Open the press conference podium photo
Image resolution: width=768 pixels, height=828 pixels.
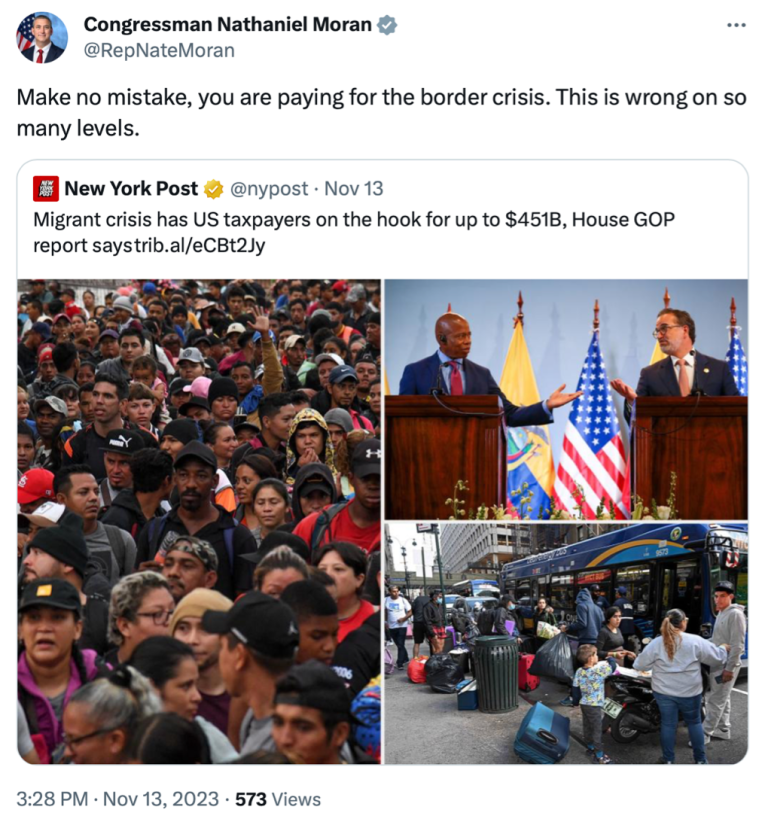(x=566, y=399)
